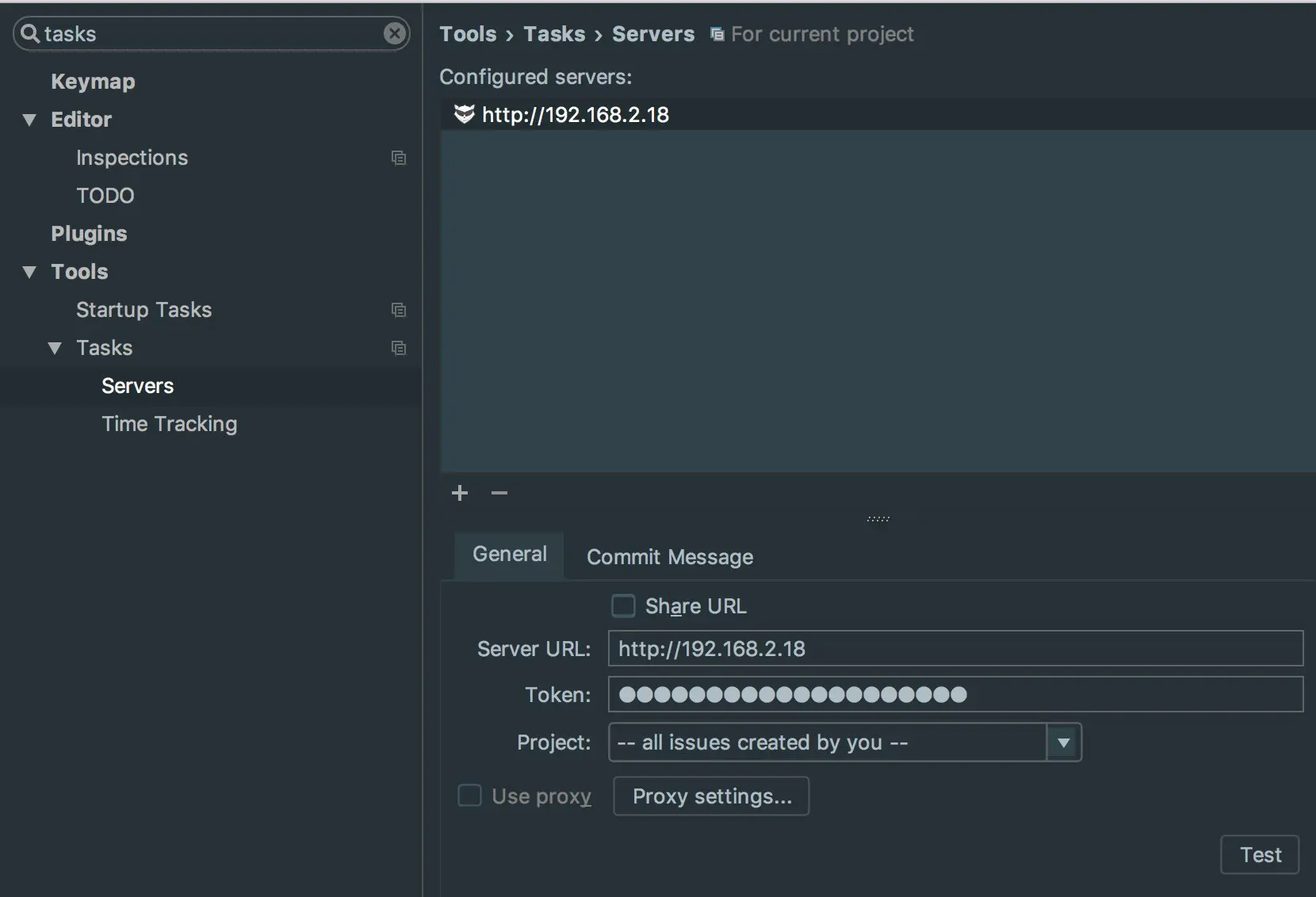The height and width of the screenshot is (897, 1316).
Task: Collapse the Tasks subtree arrow
Action: (x=55, y=348)
